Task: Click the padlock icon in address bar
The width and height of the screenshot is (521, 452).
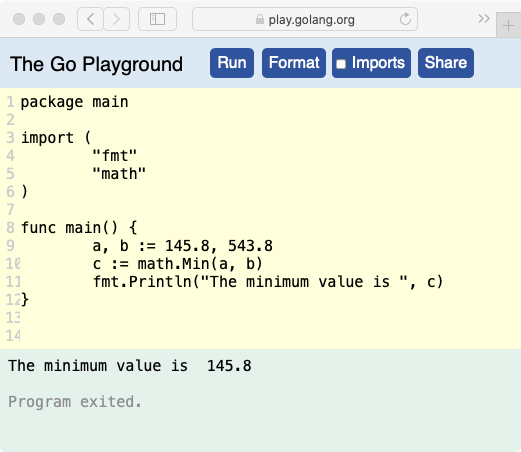Action: click(x=260, y=19)
